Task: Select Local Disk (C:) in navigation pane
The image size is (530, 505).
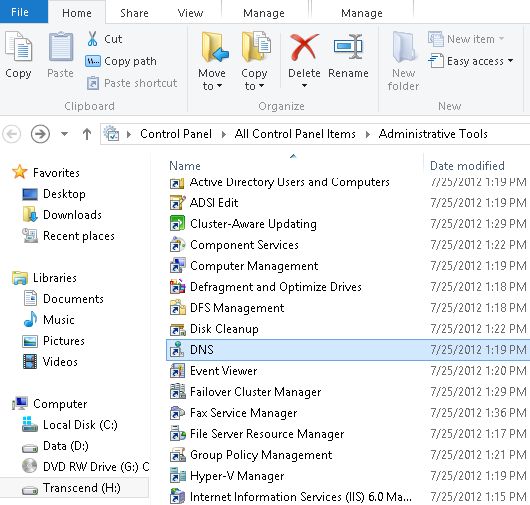Action: [80, 425]
